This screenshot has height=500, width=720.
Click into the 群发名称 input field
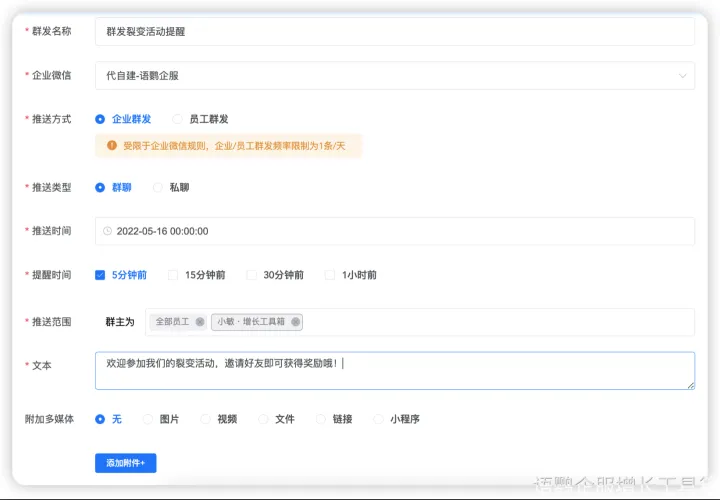coord(394,31)
